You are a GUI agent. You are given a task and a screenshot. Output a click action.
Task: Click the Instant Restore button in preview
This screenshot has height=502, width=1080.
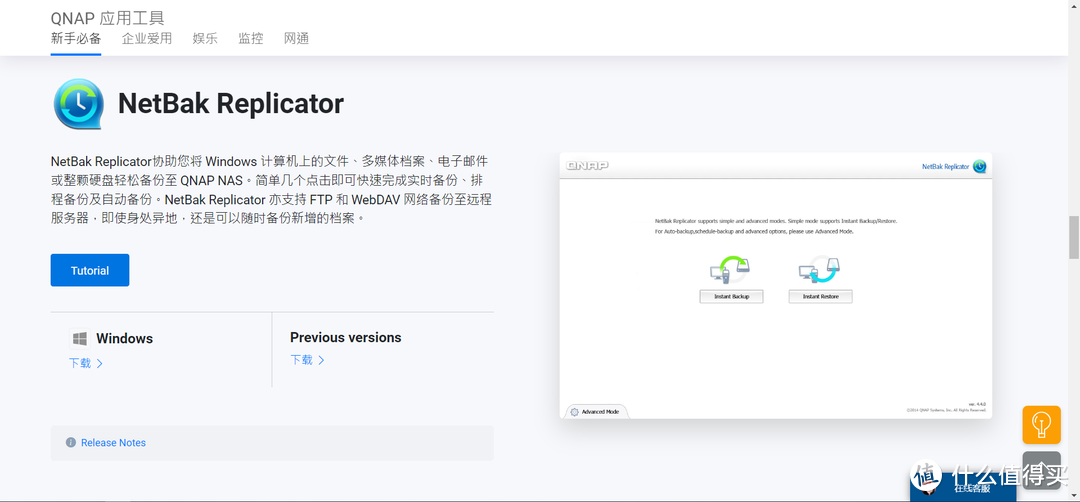point(820,296)
